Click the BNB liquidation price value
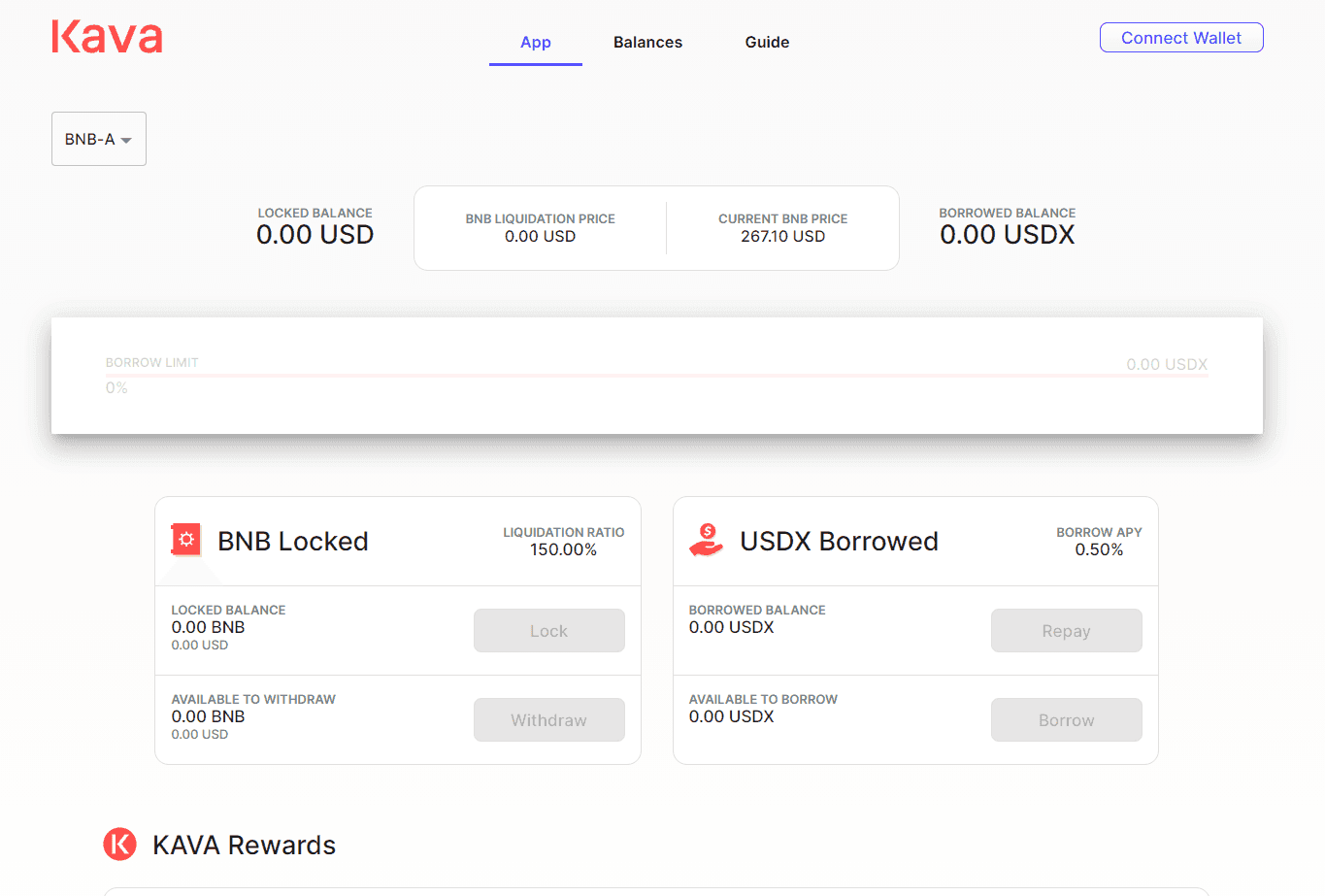 (540, 237)
